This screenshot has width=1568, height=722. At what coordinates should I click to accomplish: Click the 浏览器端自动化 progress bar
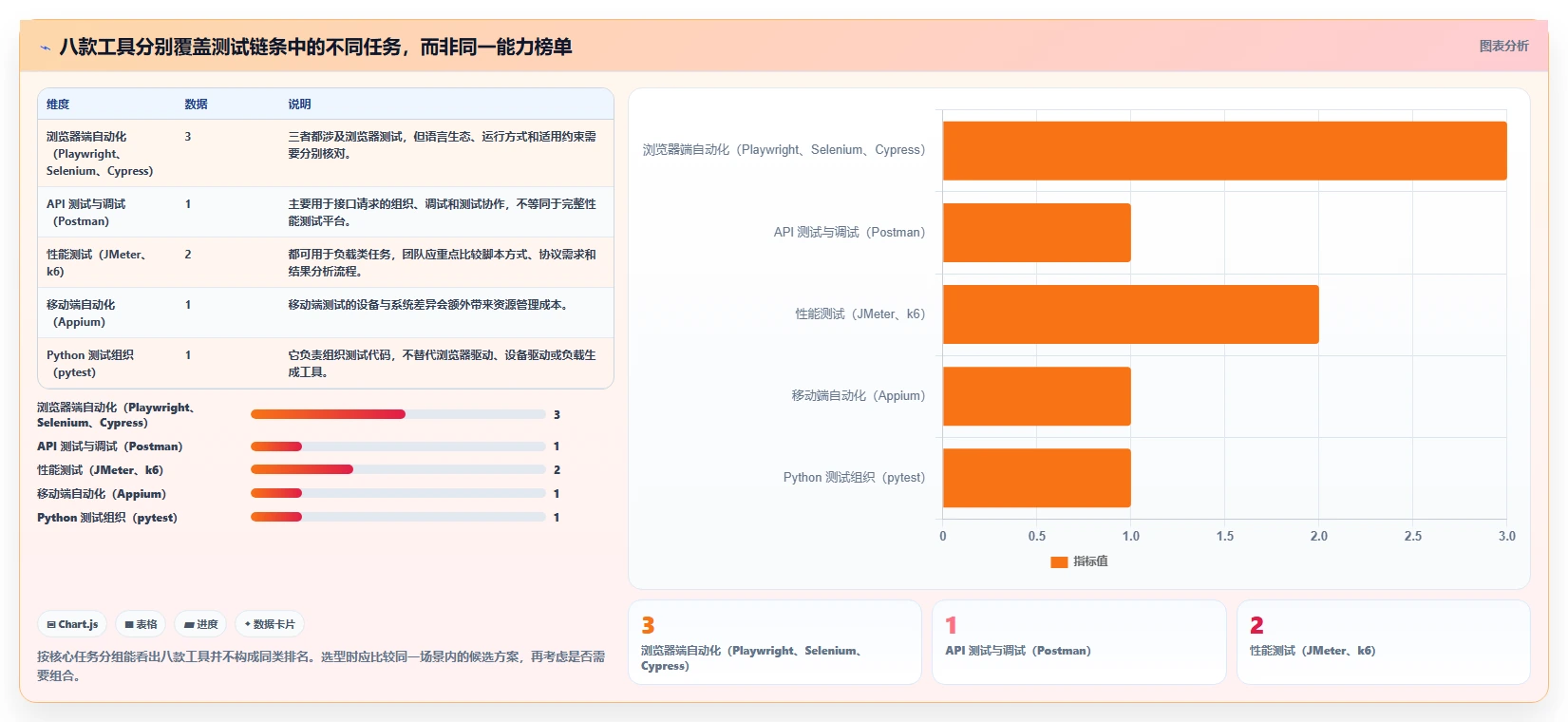pos(398,414)
